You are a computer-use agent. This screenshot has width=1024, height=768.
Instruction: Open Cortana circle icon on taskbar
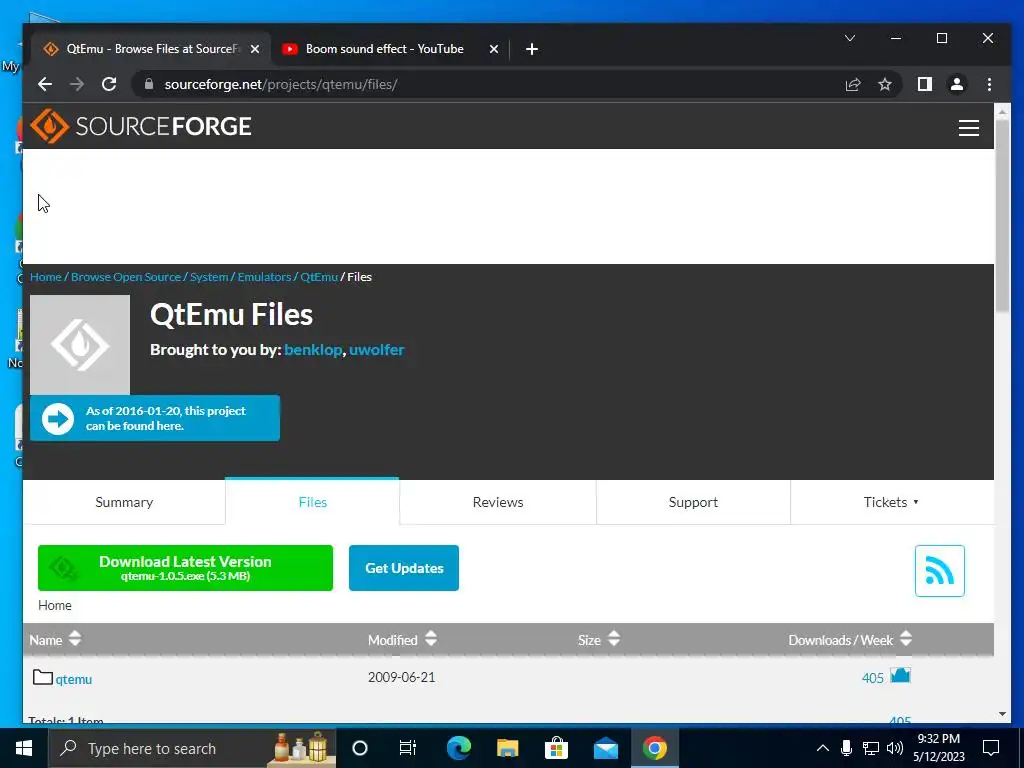360,748
